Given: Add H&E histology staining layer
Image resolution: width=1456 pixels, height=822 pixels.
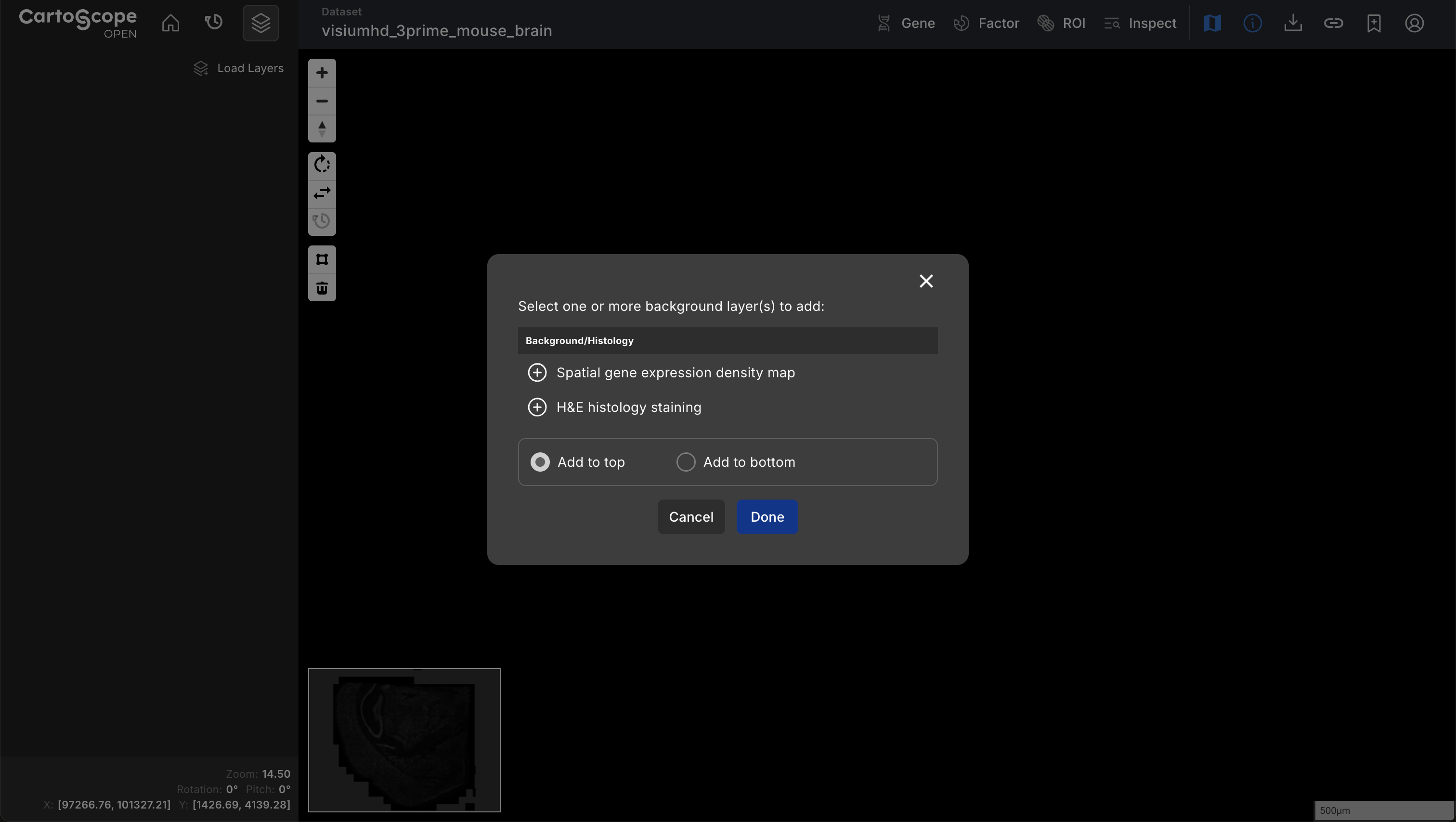Looking at the screenshot, I should (x=537, y=407).
